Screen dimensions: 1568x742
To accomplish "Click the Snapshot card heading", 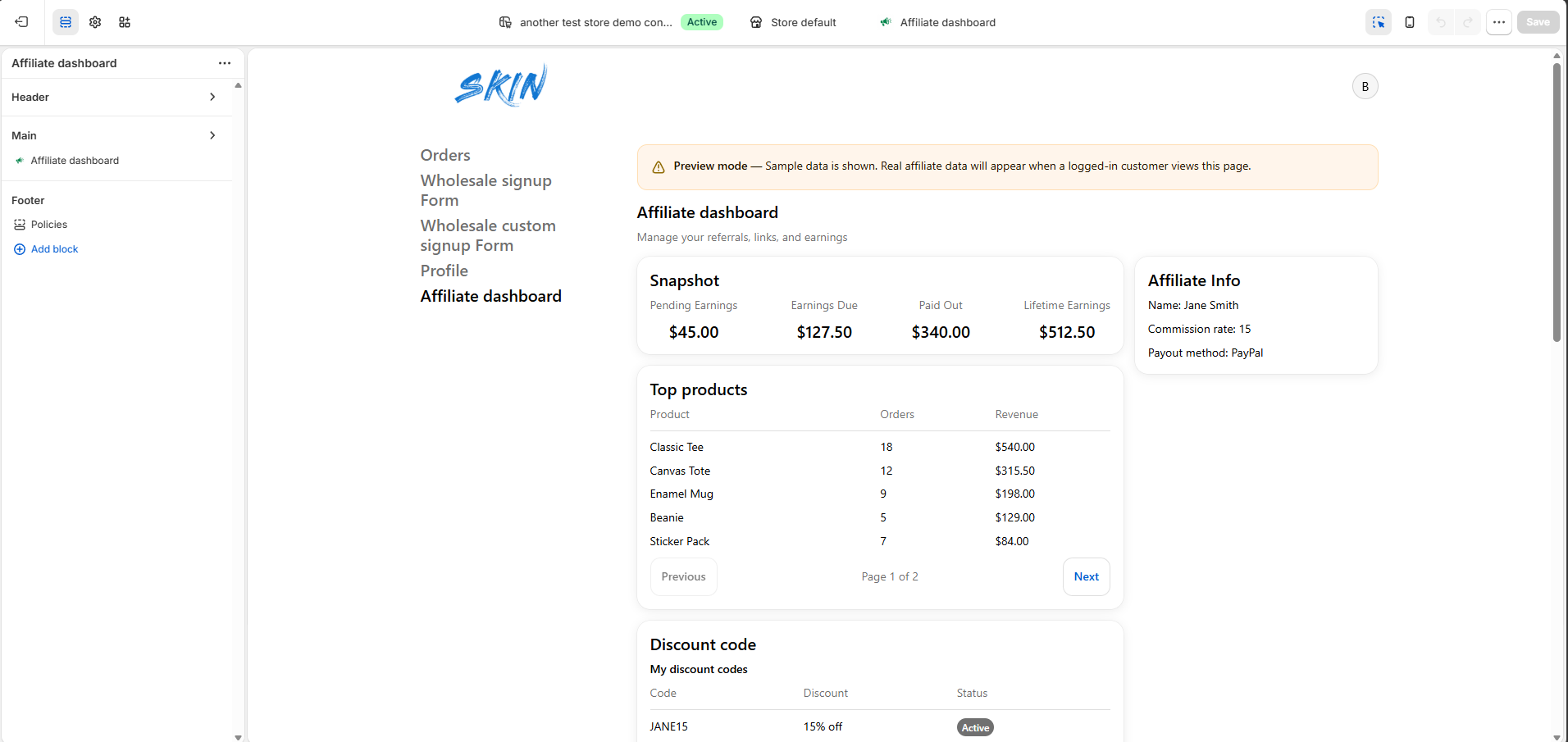I will pos(685,280).
